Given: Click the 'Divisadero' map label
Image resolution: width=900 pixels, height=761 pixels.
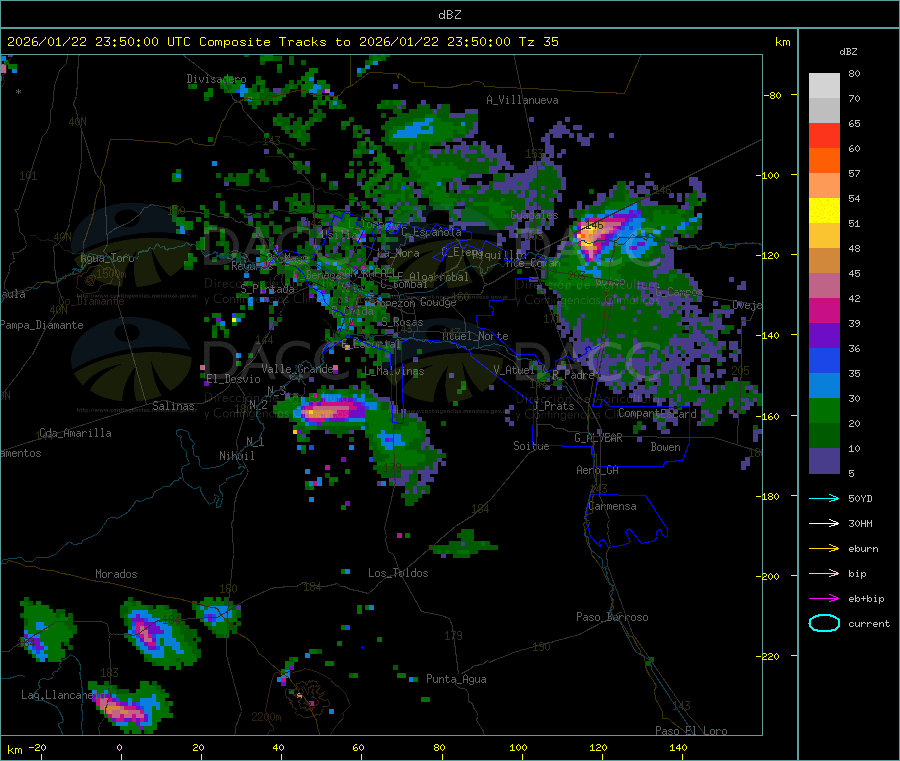Looking at the screenshot, I should (216, 79).
